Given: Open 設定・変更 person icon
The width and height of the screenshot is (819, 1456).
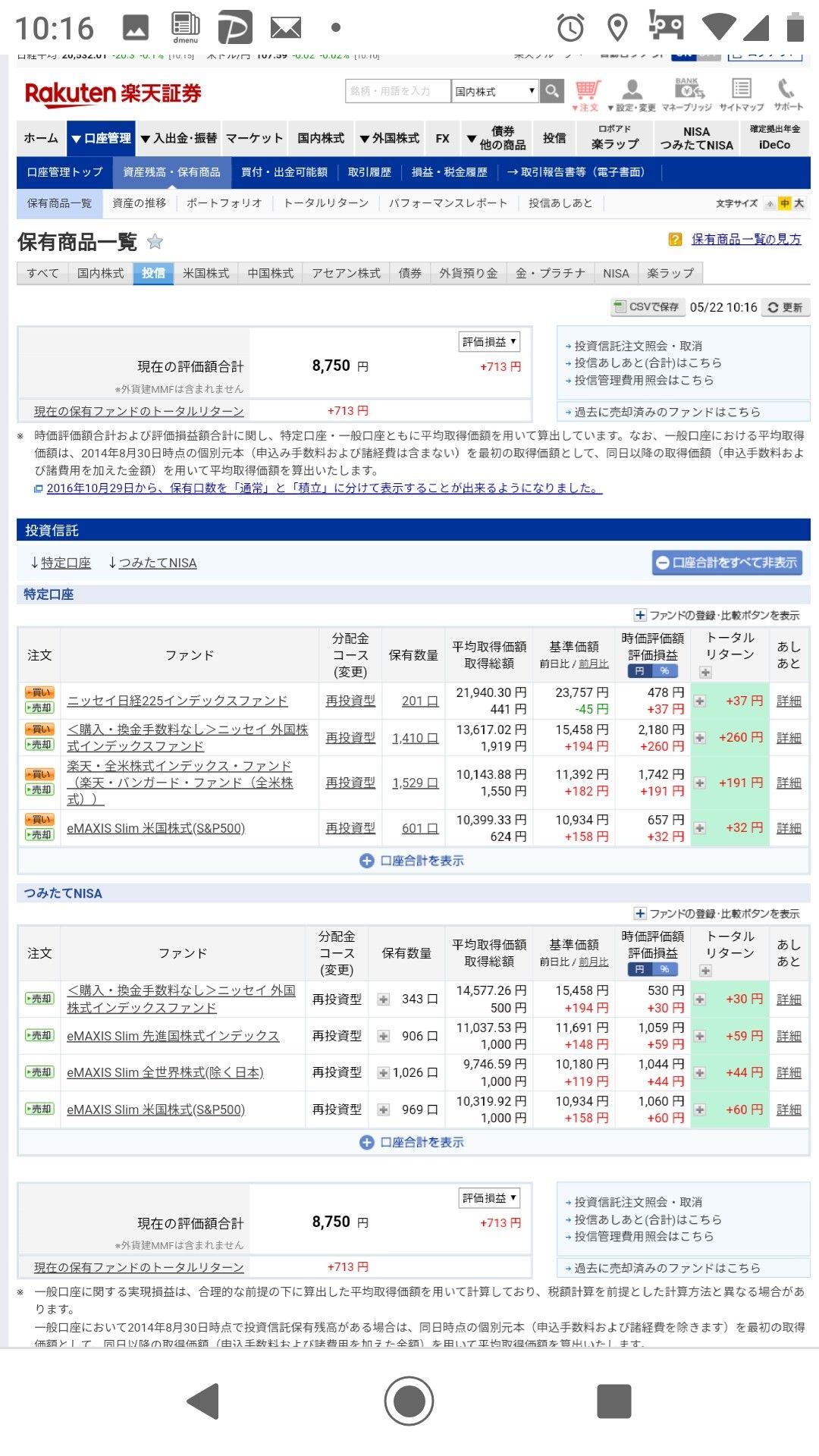Looking at the screenshot, I should click(x=632, y=96).
